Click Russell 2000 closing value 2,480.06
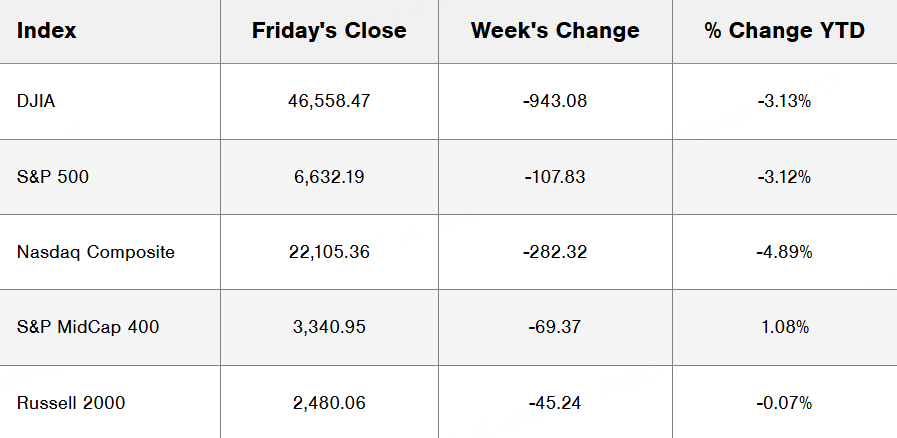The width and height of the screenshot is (897, 438). 329,403
